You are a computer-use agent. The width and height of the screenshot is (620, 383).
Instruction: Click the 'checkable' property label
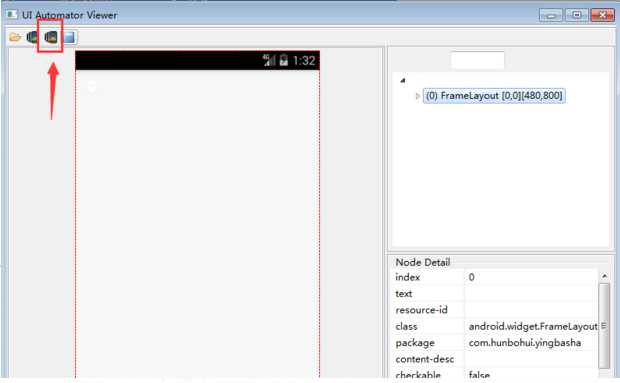click(x=418, y=374)
